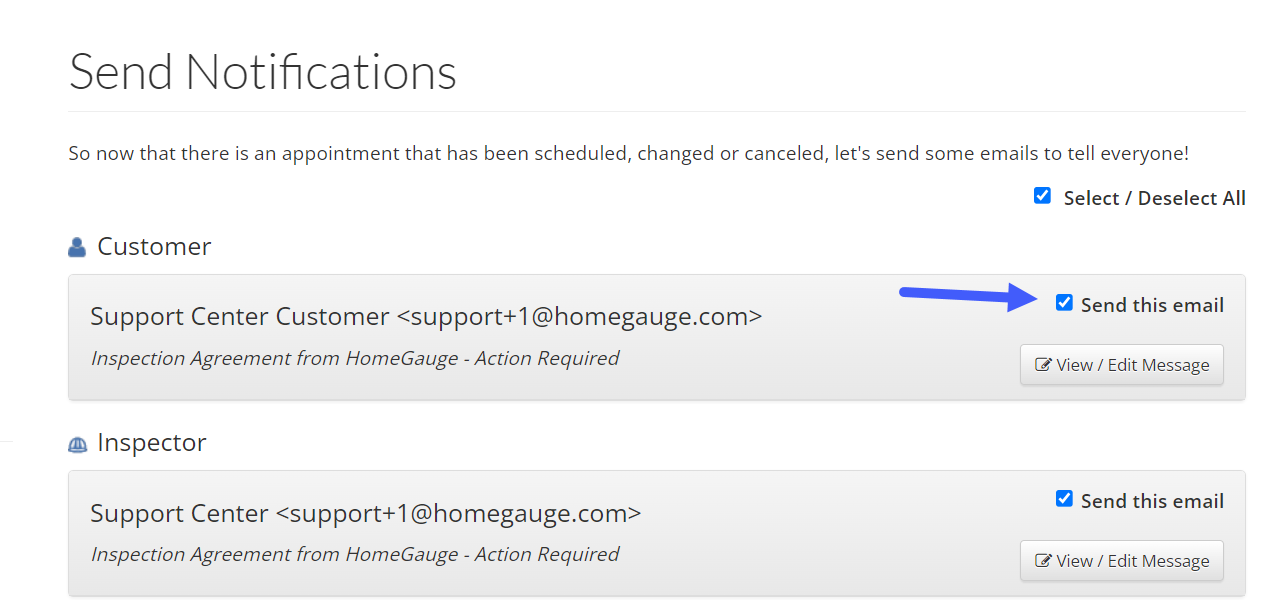Click the Inspector's Support Center email address

[458, 514]
